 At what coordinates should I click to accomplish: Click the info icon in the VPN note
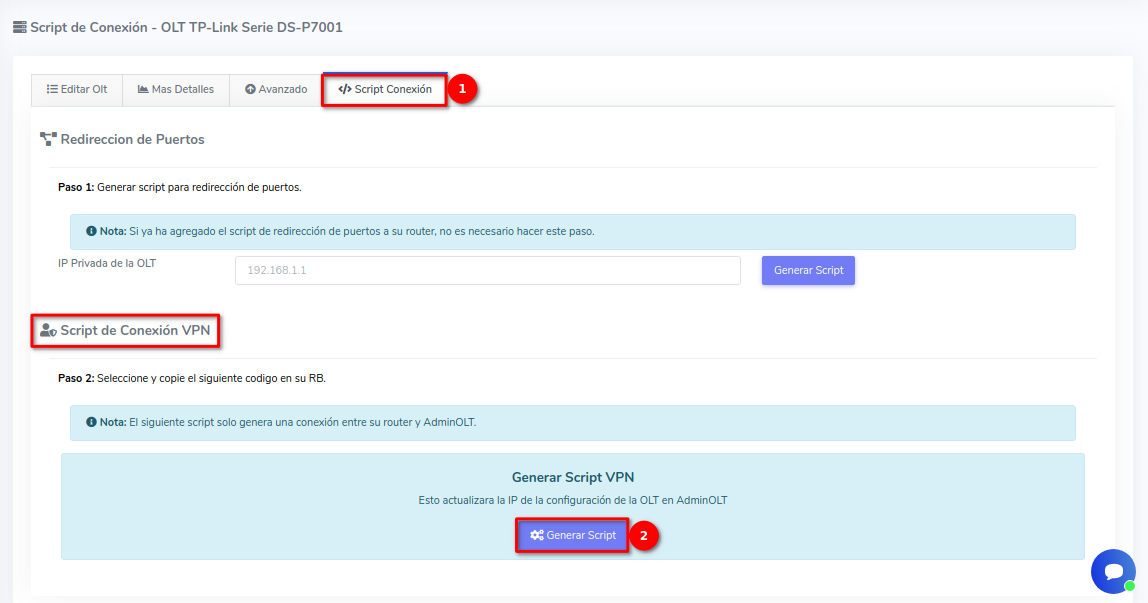point(91,422)
